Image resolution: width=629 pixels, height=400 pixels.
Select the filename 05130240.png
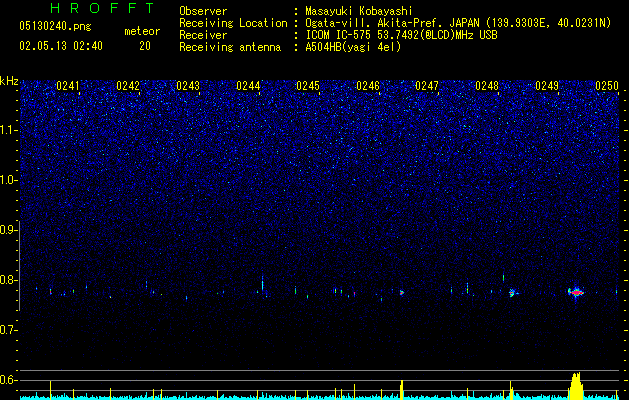(55, 27)
